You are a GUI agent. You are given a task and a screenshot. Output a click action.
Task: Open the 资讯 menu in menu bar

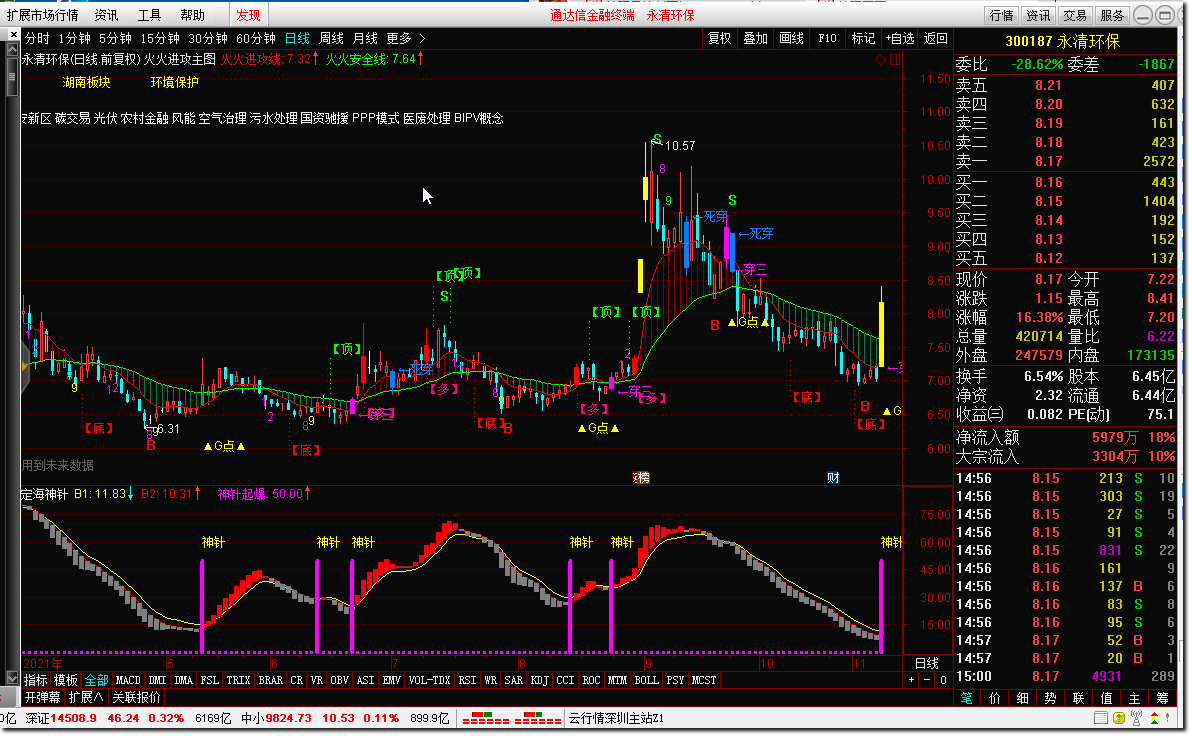click(106, 15)
